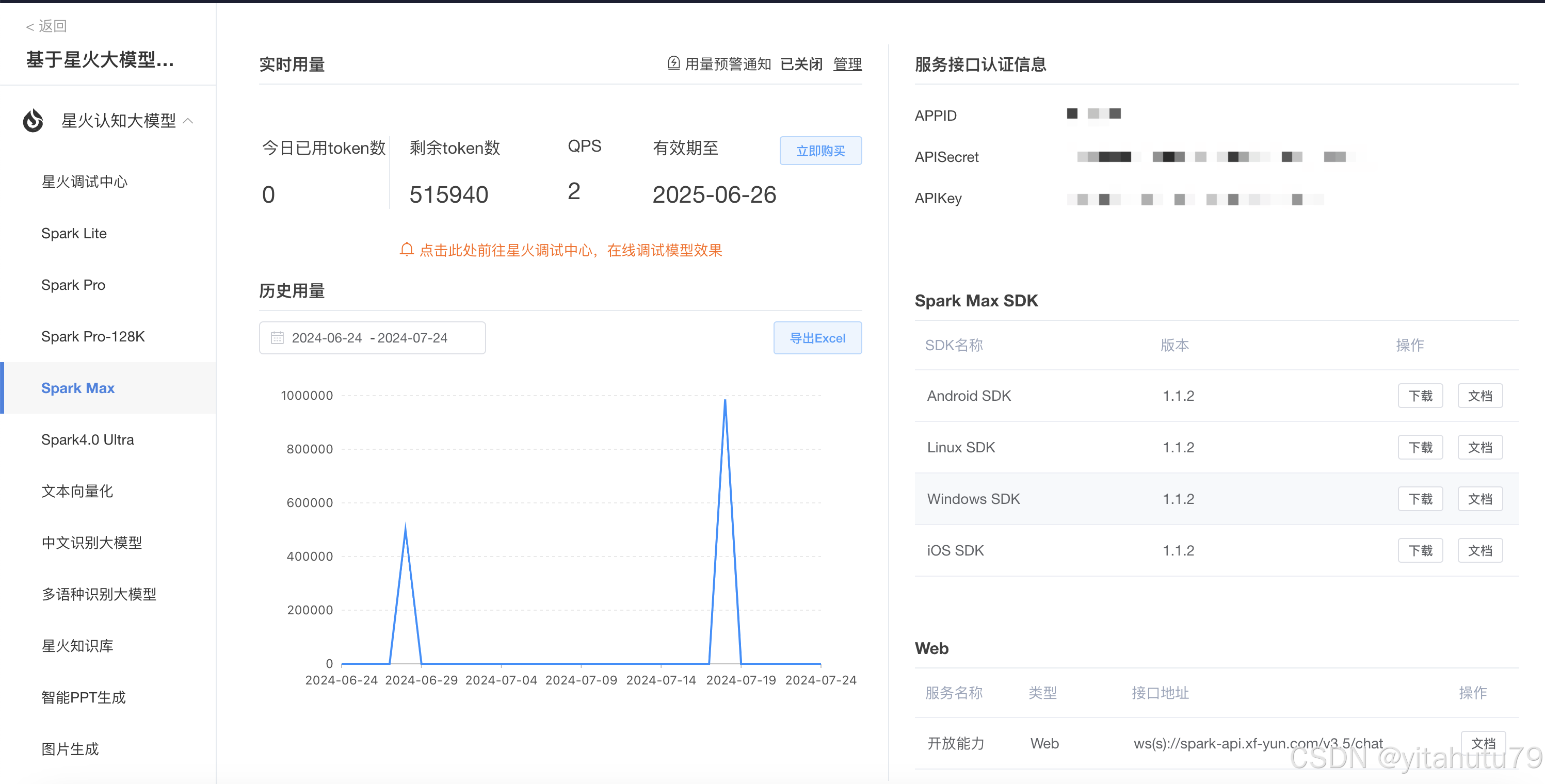Image resolution: width=1545 pixels, height=784 pixels.
Task: Open the iOS SDK 文档
Action: pyautogui.click(x=1479, y=550)
